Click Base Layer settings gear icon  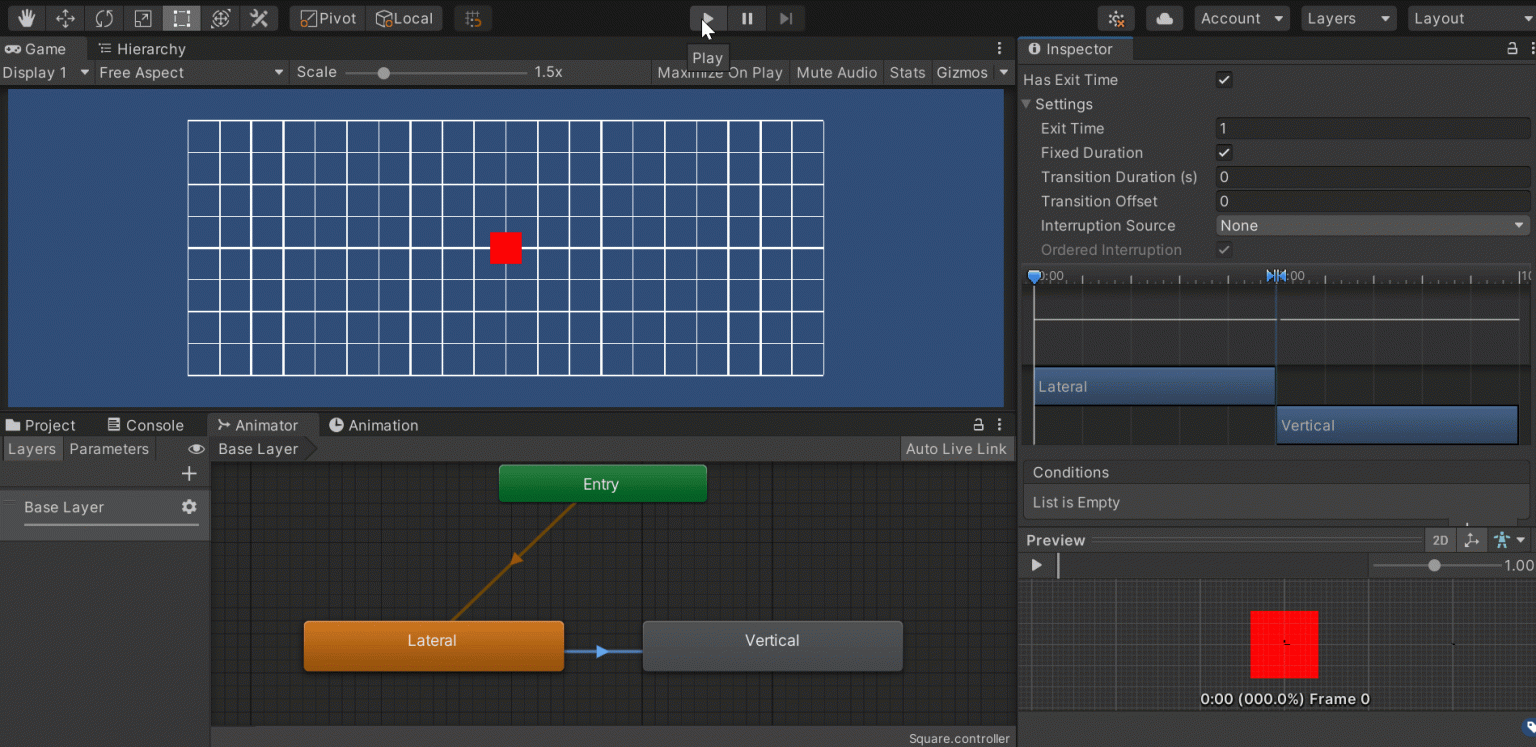pyautogui.click(x=189, y=507)
